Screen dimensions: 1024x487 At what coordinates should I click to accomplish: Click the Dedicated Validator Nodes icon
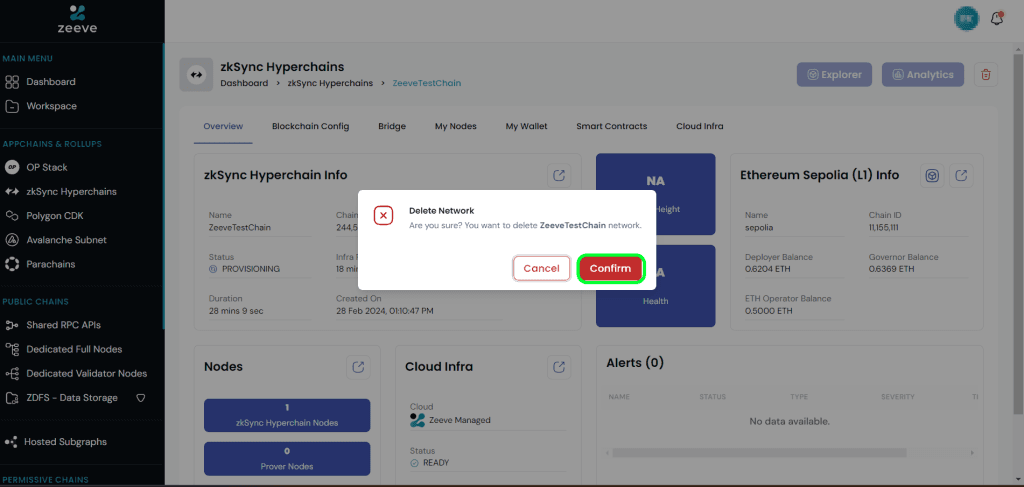pyautogui.click(x=12, y=373)
